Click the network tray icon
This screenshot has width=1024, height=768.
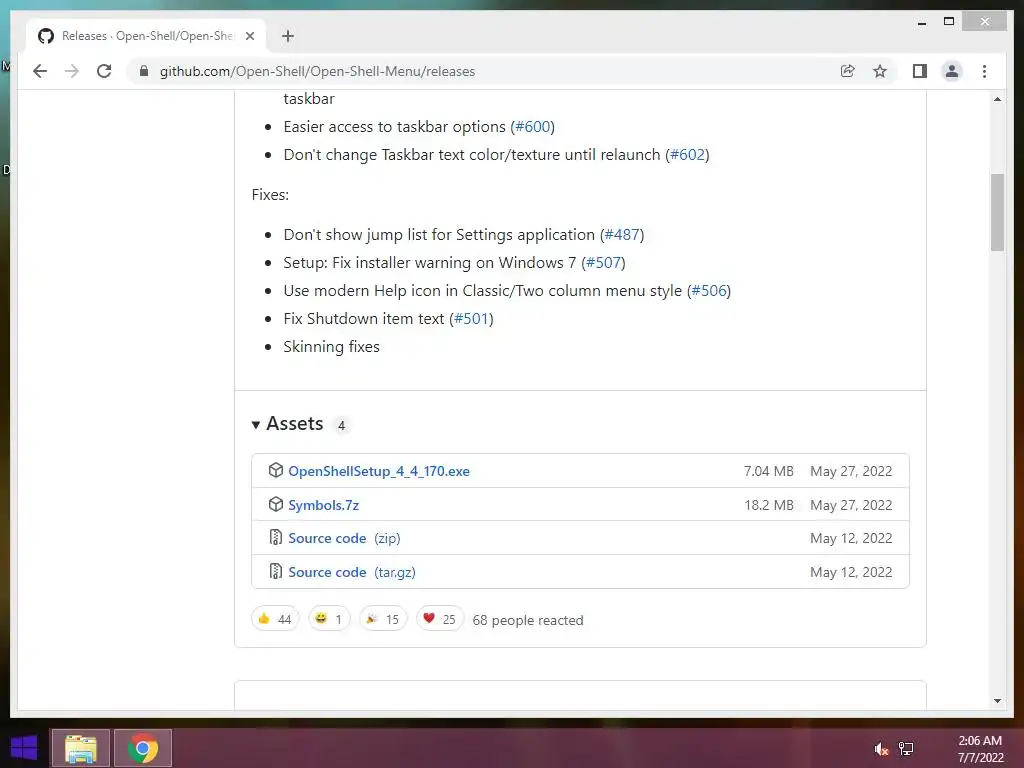tap(906, 749)
